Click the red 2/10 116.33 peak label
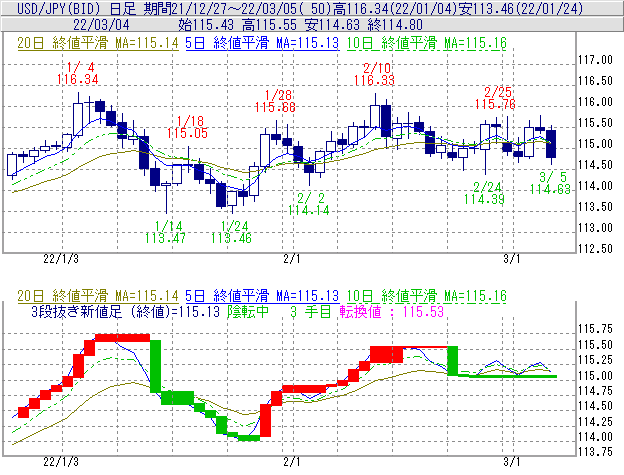The image size is (624, 475). pos(374,74)
